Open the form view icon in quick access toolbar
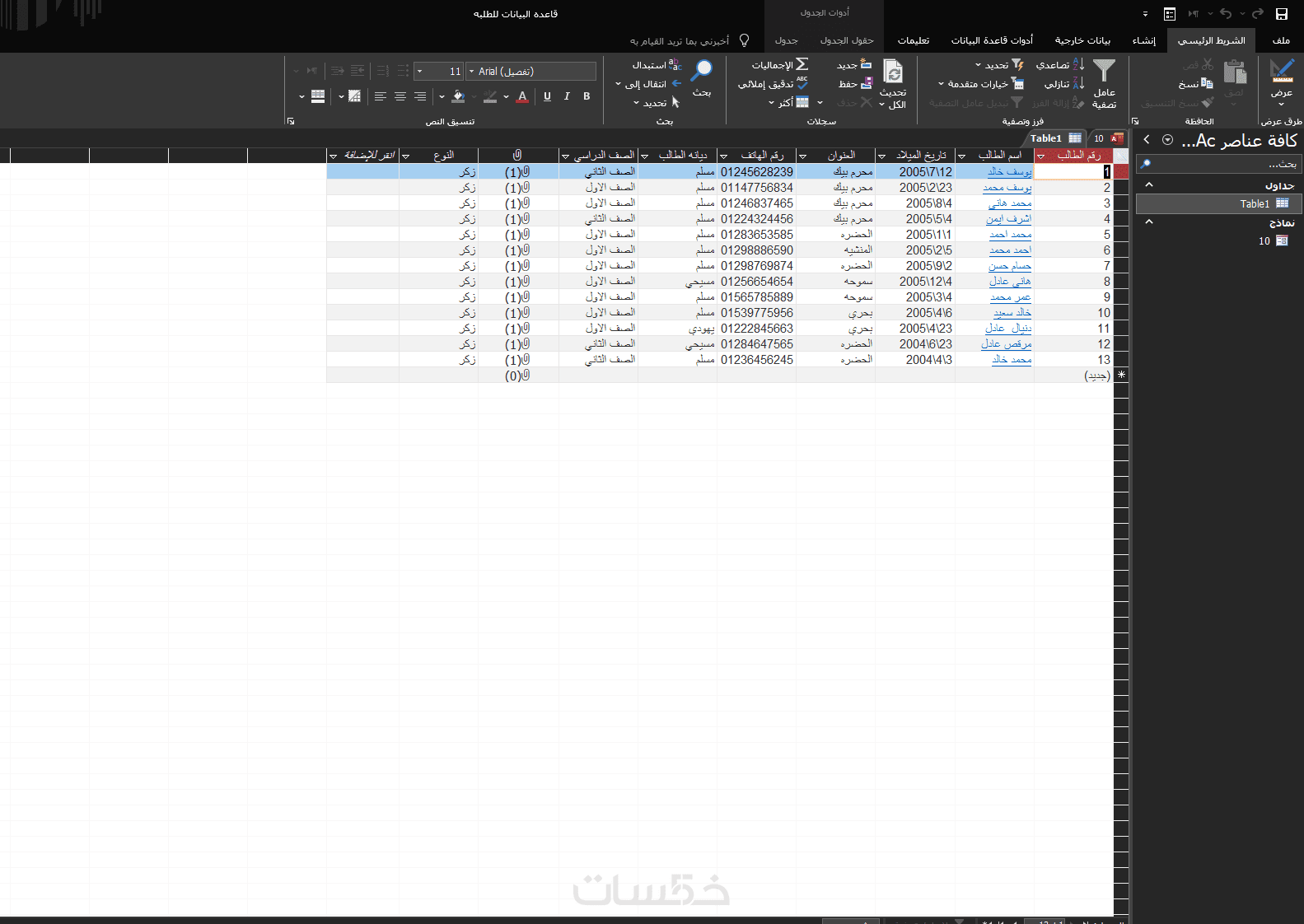 [1169, 14]
